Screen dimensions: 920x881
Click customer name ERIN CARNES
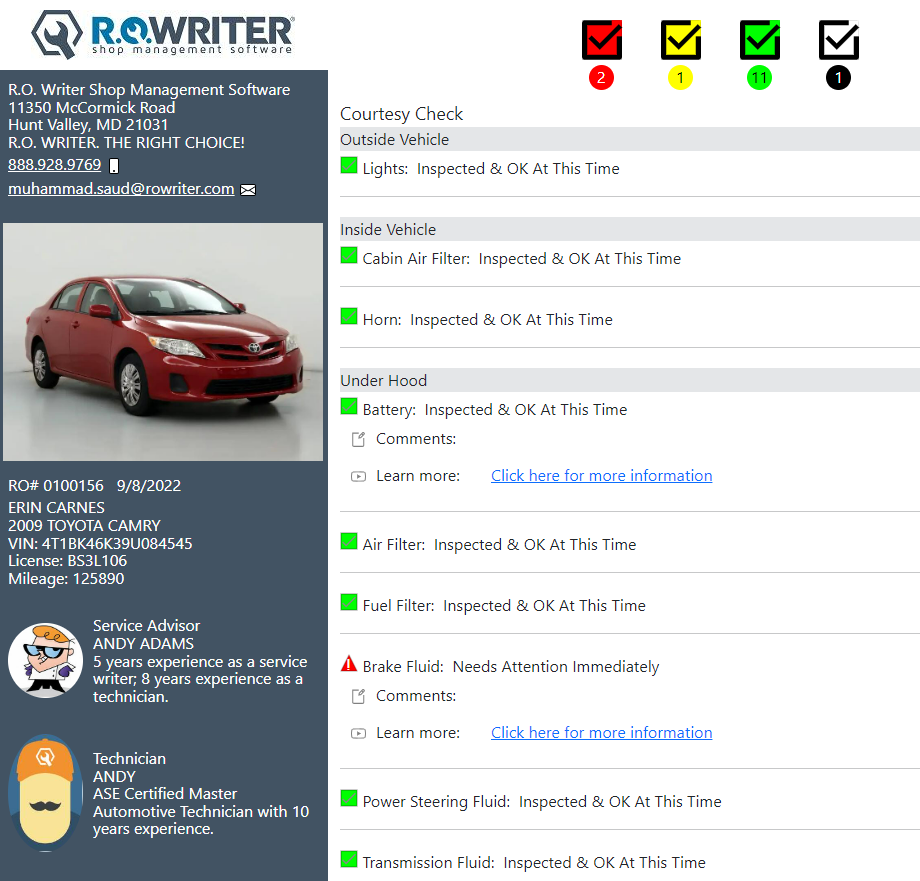coord(56,507)
